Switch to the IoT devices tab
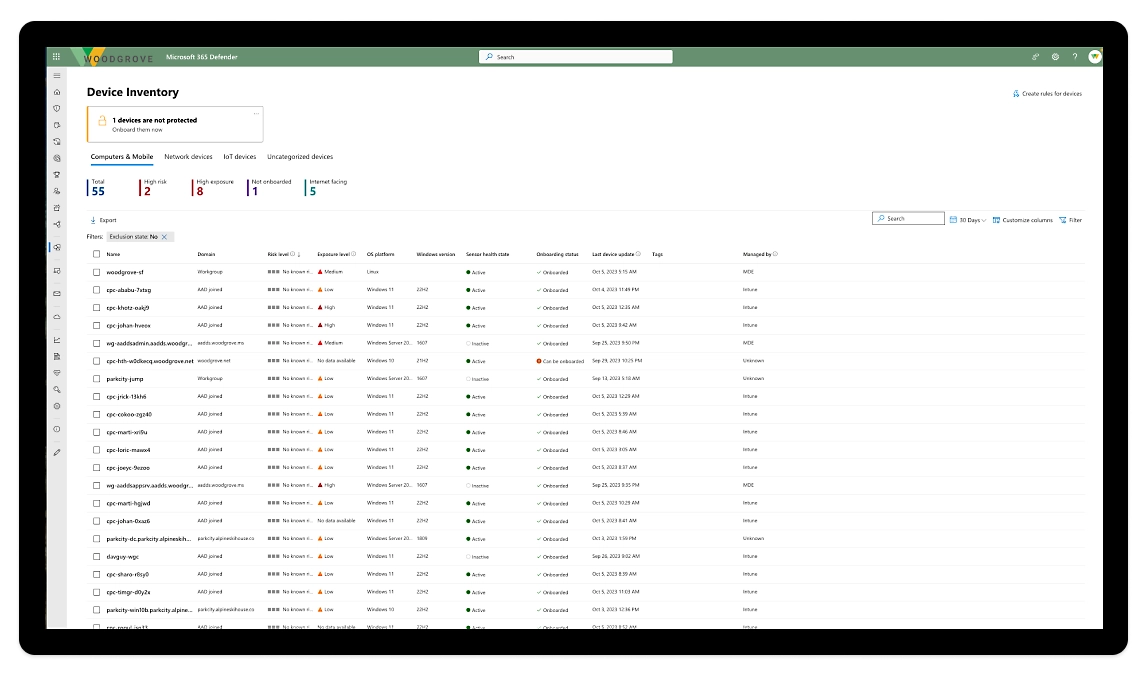1147x677 pixels. (x=240, y=157)
